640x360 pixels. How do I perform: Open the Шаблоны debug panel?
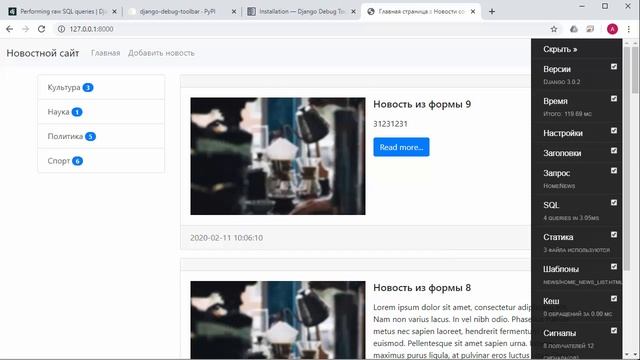point(561,269)
